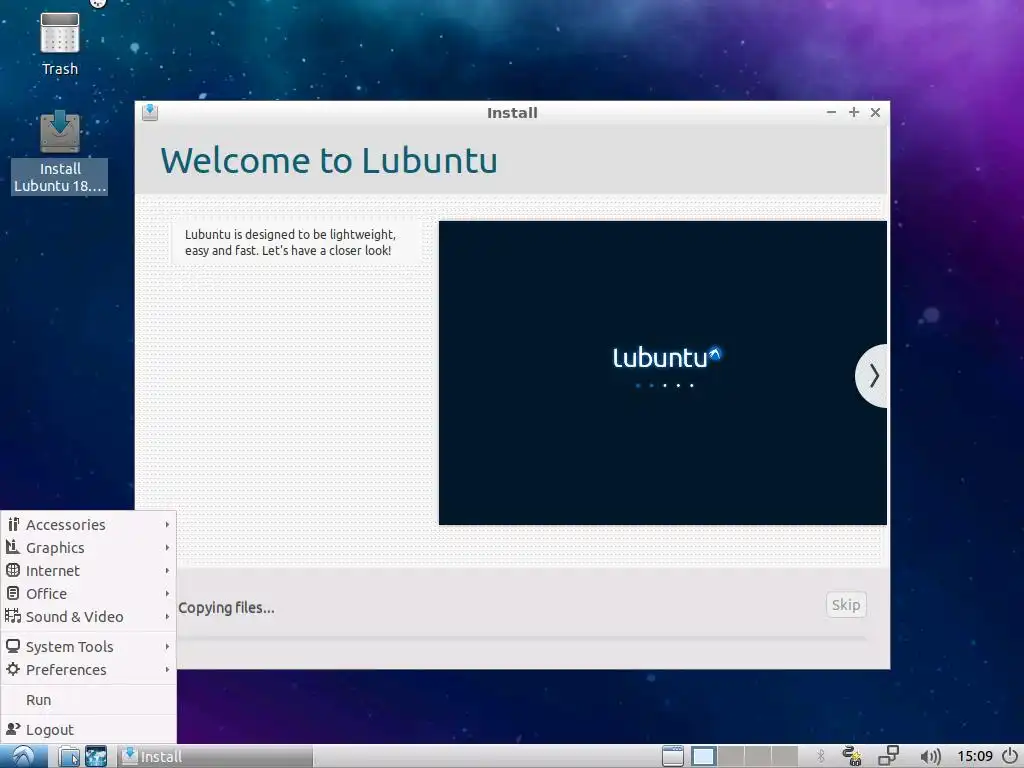Viewport: 1024px width, 768px height.
Task: Select the Install Lubuntu 18 desktop icon
Action: [x=59, y=152]
